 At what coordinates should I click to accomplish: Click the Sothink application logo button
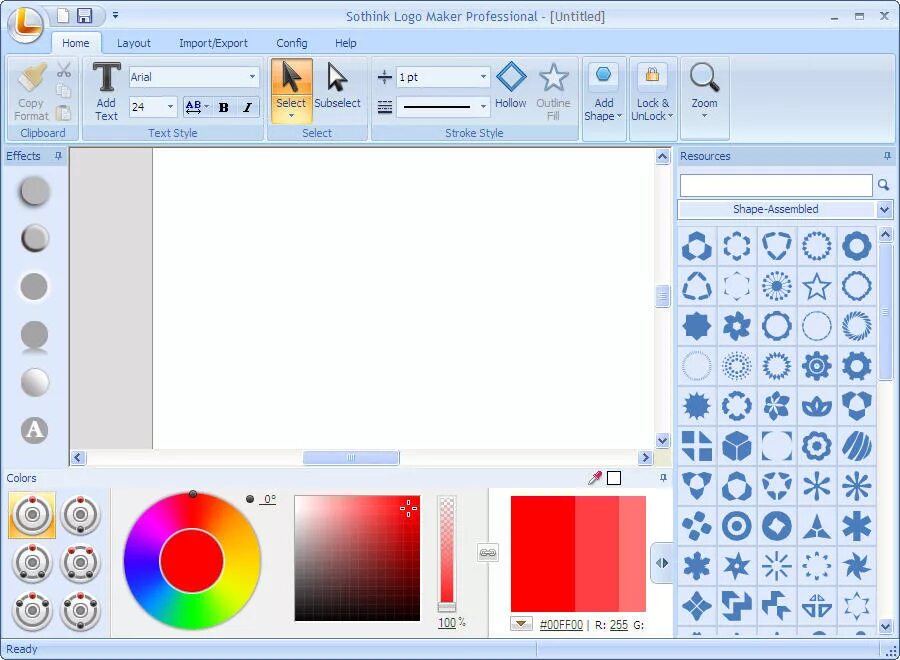(x=25, y=23)
